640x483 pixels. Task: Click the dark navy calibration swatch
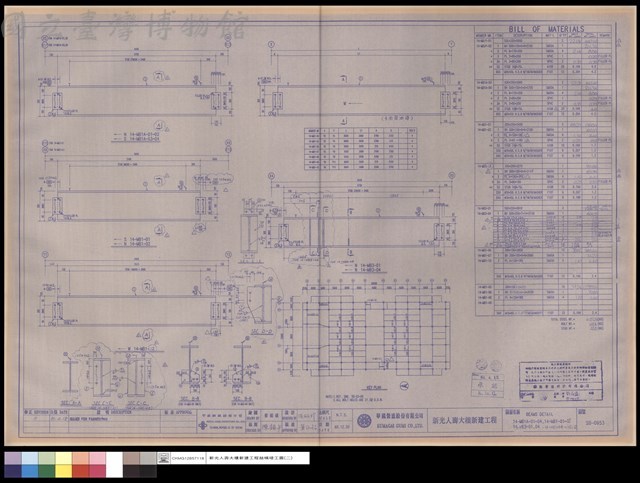coord(13,471)
